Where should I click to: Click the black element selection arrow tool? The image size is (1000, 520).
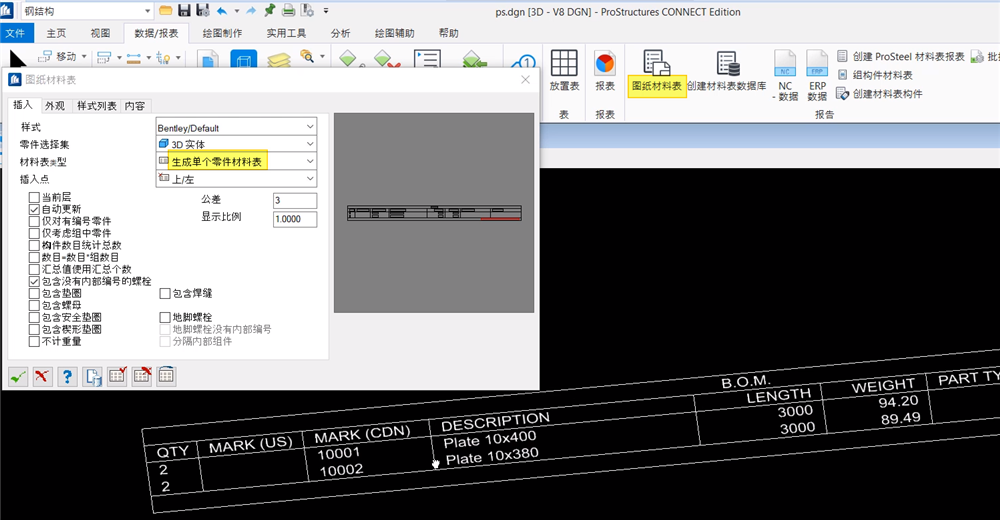pyautogui.click(x=17, y=59)
